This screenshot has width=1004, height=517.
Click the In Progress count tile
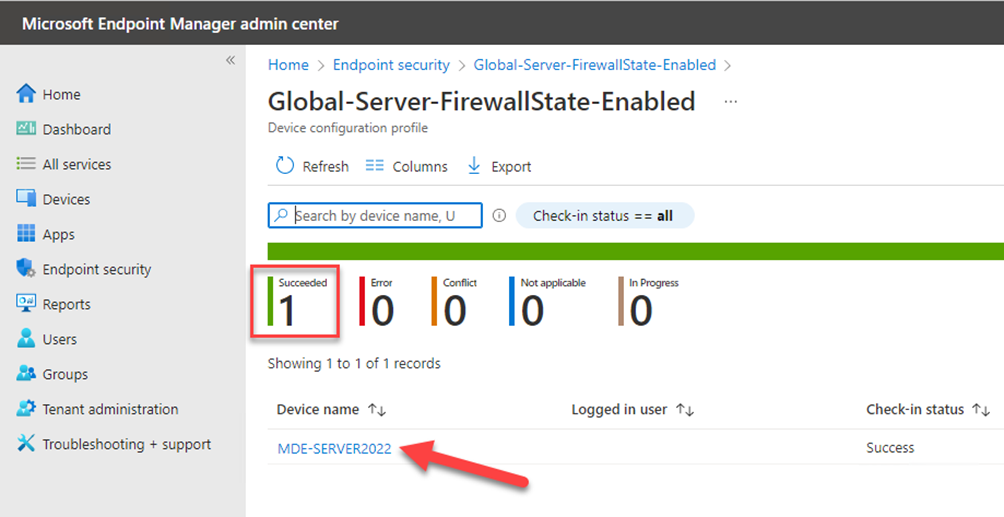[x=649, y=302]
